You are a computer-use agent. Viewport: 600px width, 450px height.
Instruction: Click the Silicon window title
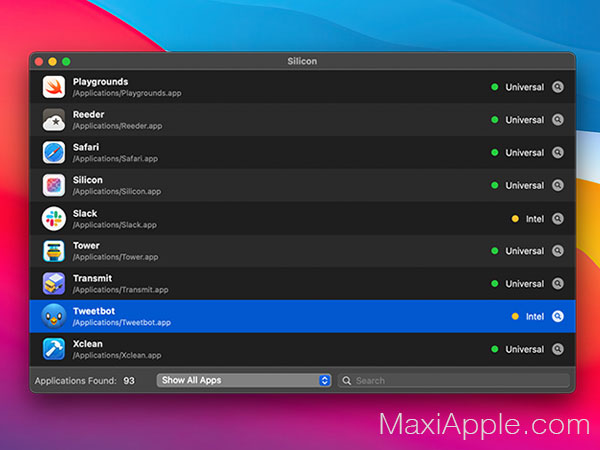[x=302, y=61]
